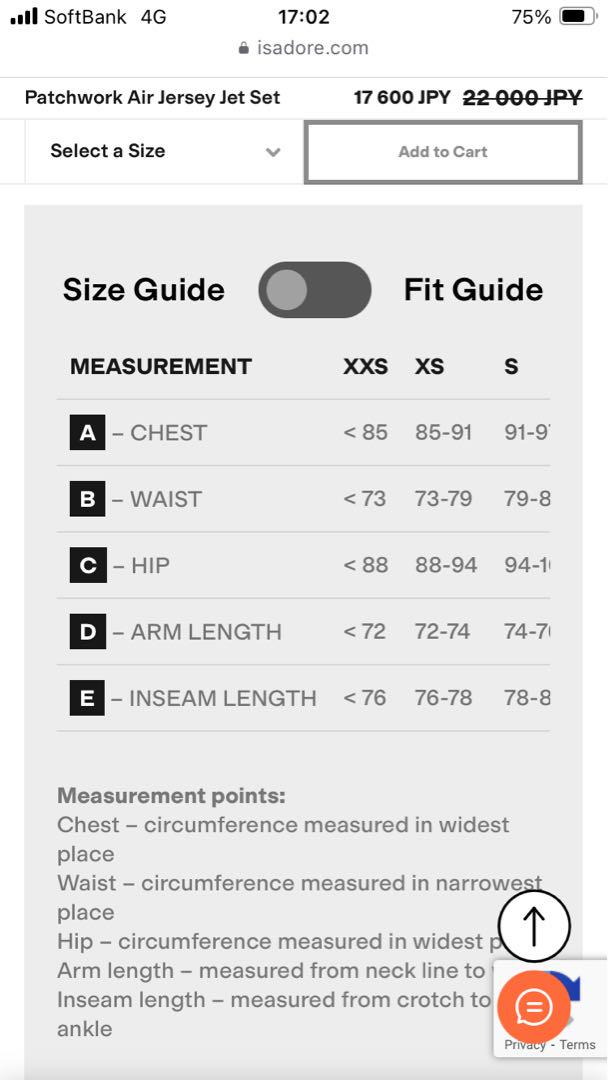Screen dimensions: 608x1080
Task: Select the Size Guide label
Action: point(143,290)
